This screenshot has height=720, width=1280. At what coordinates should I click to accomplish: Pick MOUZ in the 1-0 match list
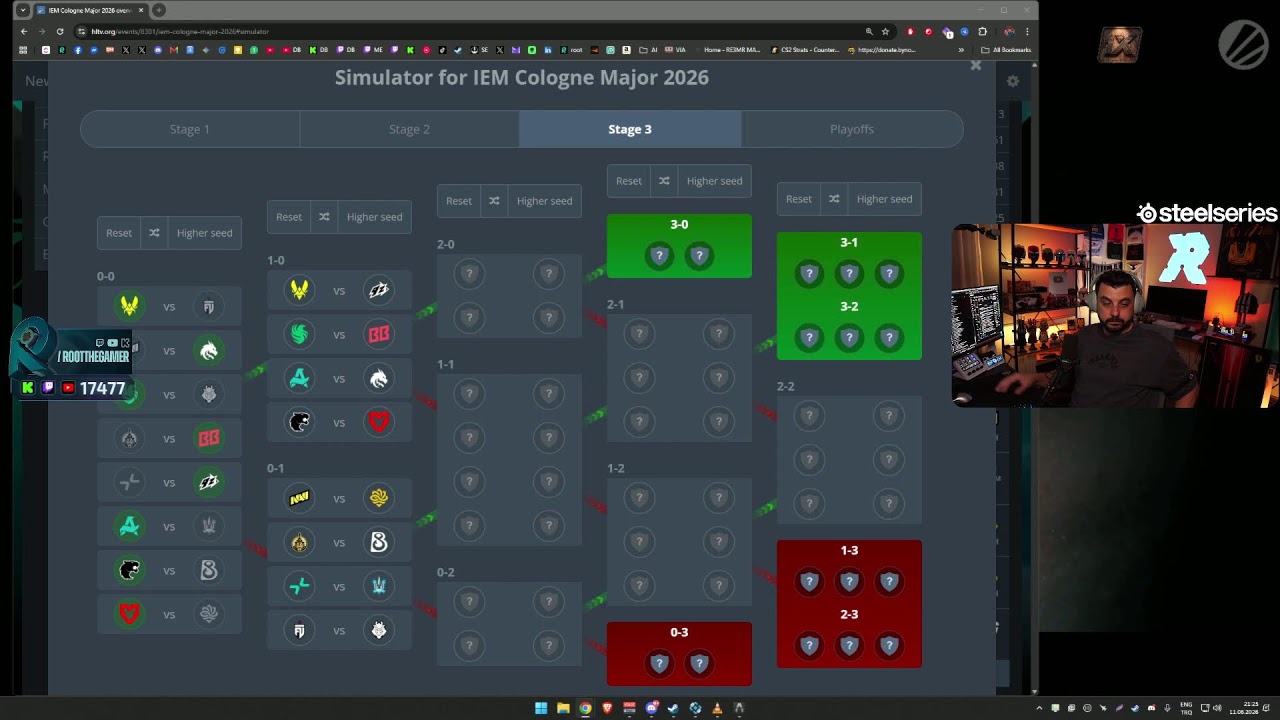pos(379,422)
